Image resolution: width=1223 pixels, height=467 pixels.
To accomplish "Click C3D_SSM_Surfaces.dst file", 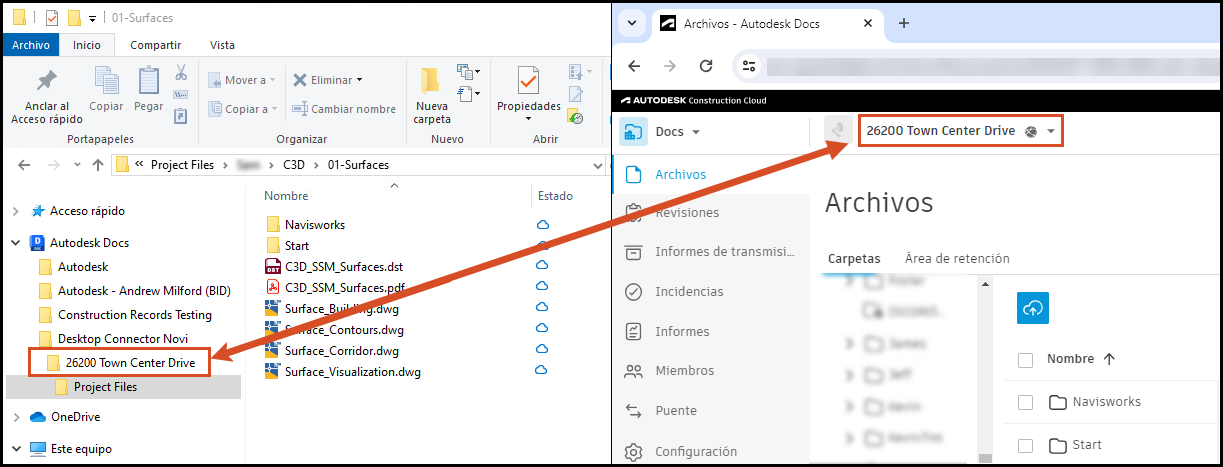I will point(344,266).
